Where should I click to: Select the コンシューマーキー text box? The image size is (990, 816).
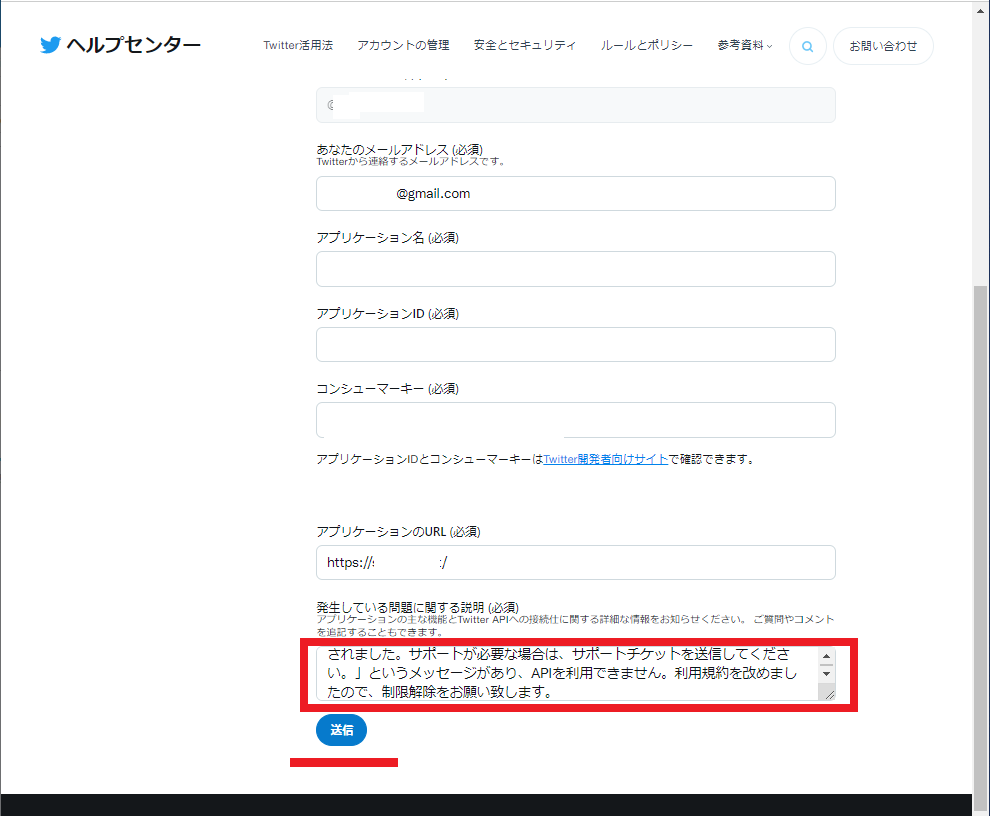[575, 420]
